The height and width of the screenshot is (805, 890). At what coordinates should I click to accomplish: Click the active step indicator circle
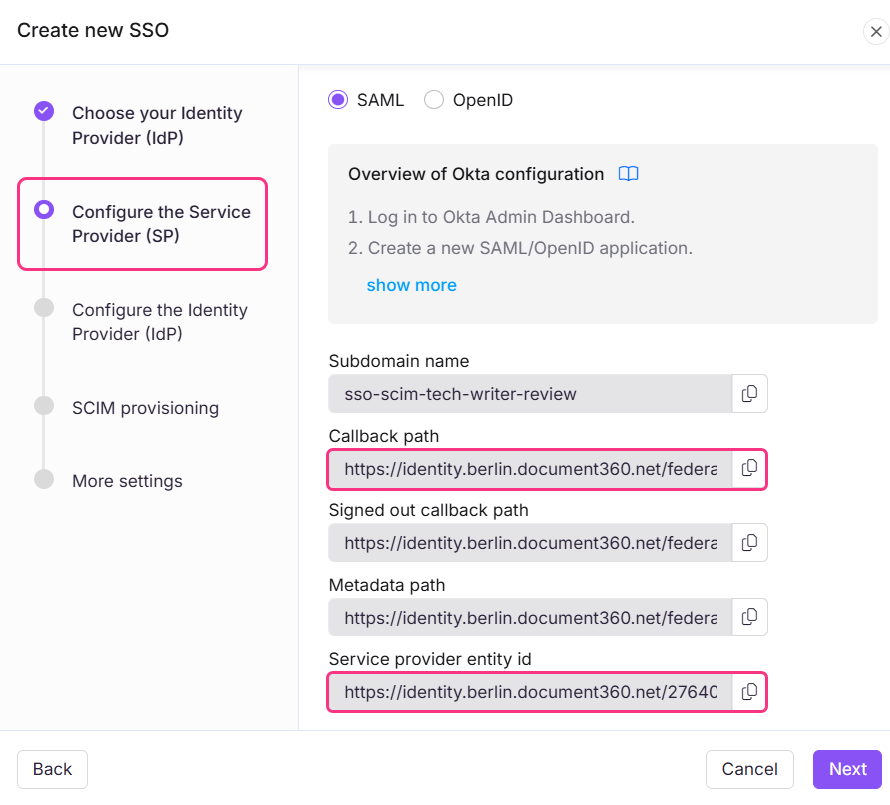coord(44,209)
